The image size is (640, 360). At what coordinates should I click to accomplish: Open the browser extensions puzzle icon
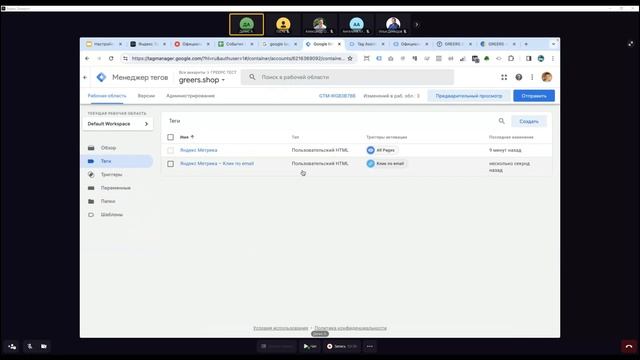point(511,58)
